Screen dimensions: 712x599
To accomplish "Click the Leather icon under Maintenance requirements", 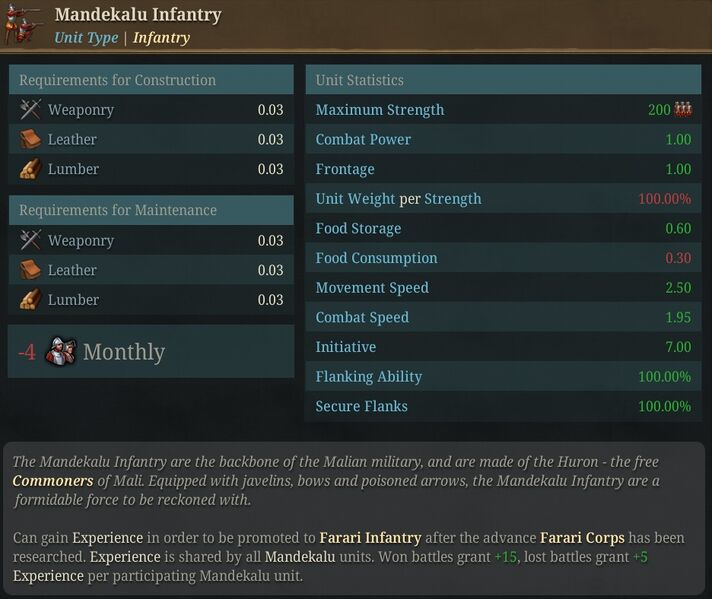I will click(x=30, y=270).
